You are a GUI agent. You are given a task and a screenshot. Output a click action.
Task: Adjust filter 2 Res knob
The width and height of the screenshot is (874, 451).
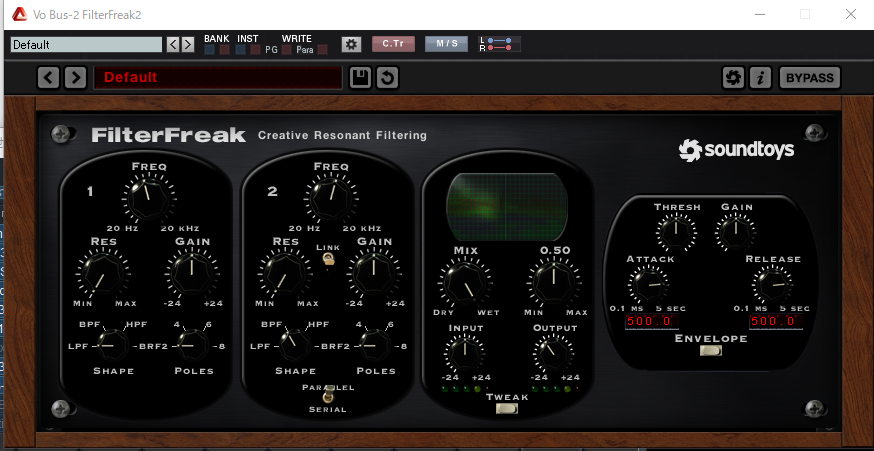(284, 274)
